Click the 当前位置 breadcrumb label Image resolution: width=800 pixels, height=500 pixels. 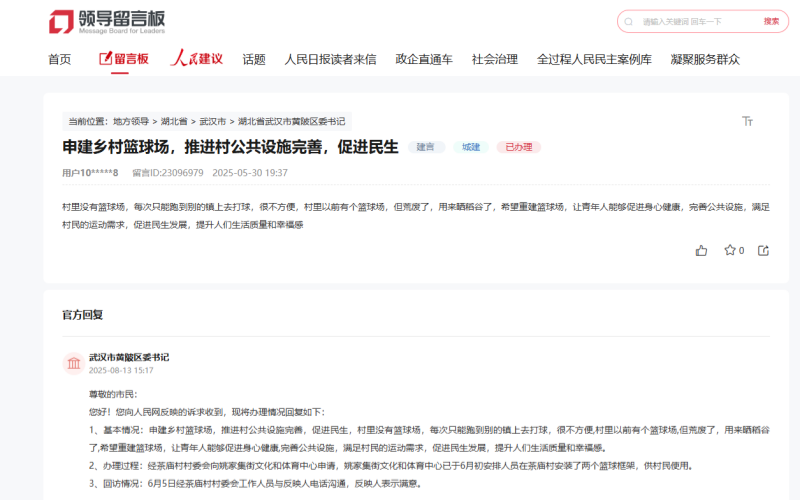[x=89, y=121]
